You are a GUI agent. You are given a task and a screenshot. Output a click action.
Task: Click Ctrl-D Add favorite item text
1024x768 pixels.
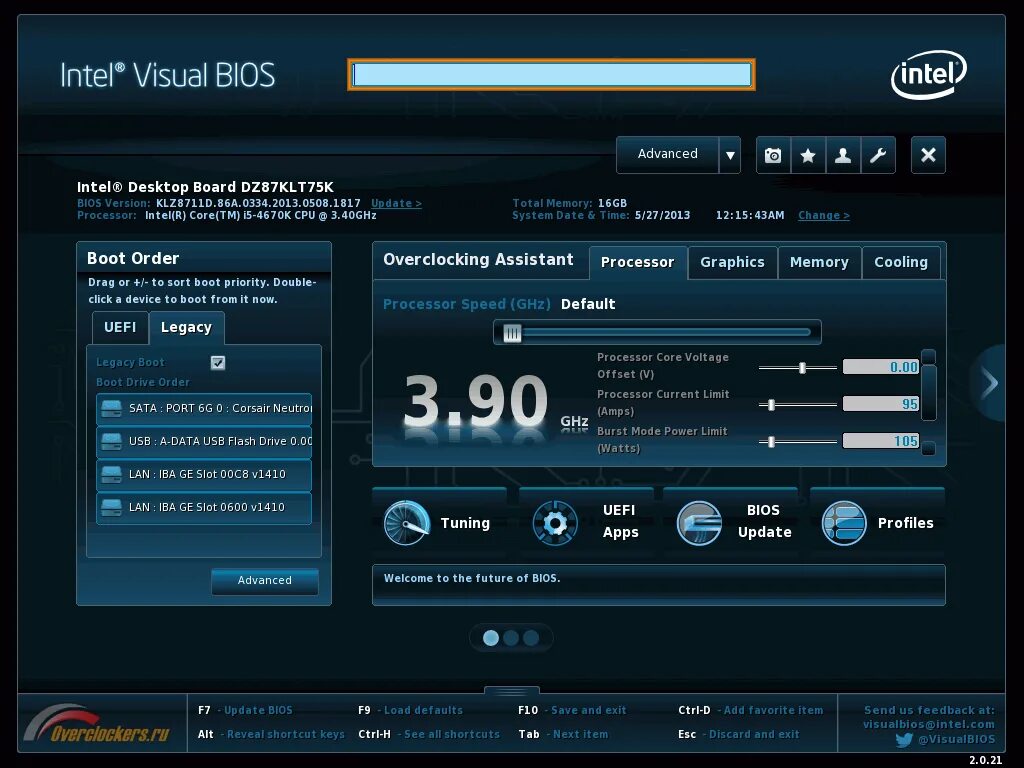coord(750,710)
